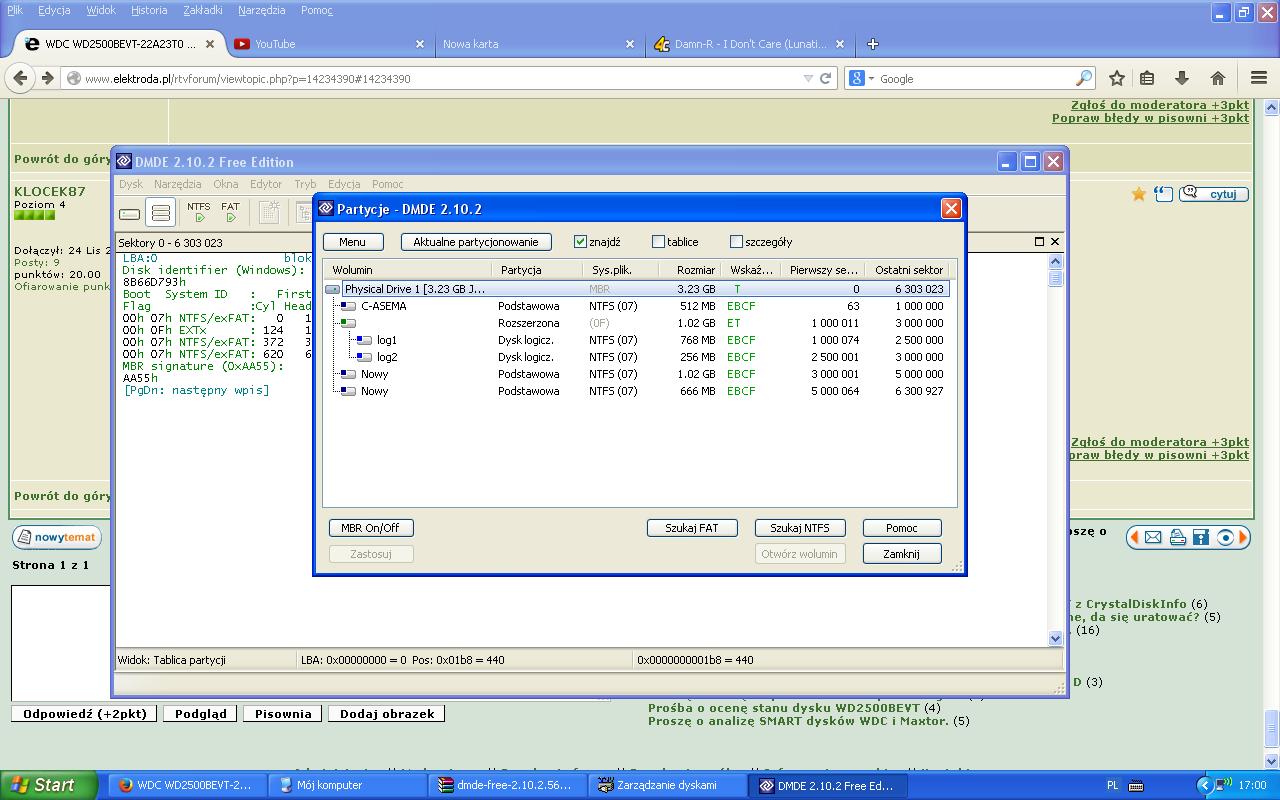Select the C-ASEMA partition row
Image resolution: width=1280 pixels, height=800 pixels.
coord(635,306)
